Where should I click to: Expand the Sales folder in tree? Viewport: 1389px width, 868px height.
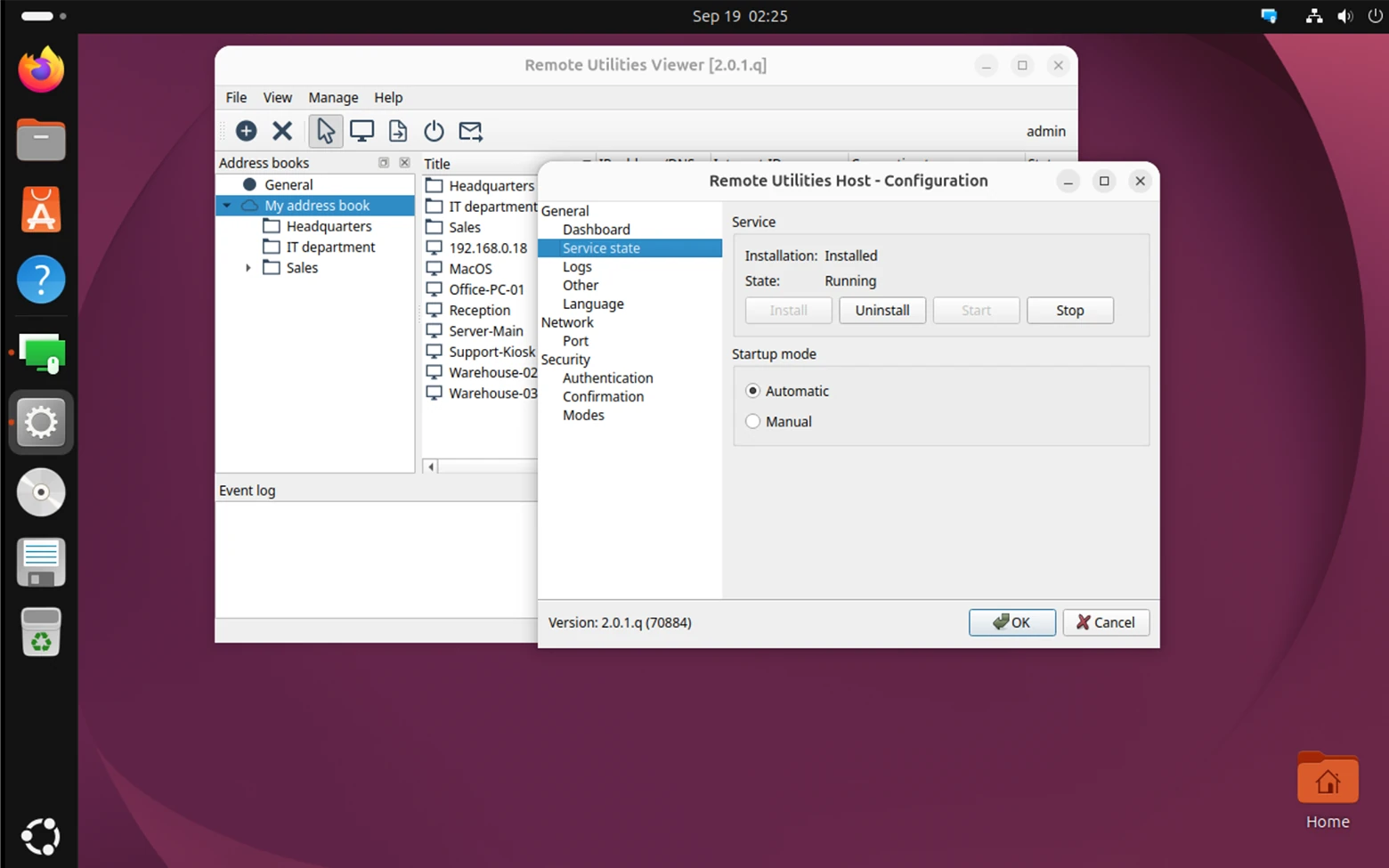tap(248, 267)
